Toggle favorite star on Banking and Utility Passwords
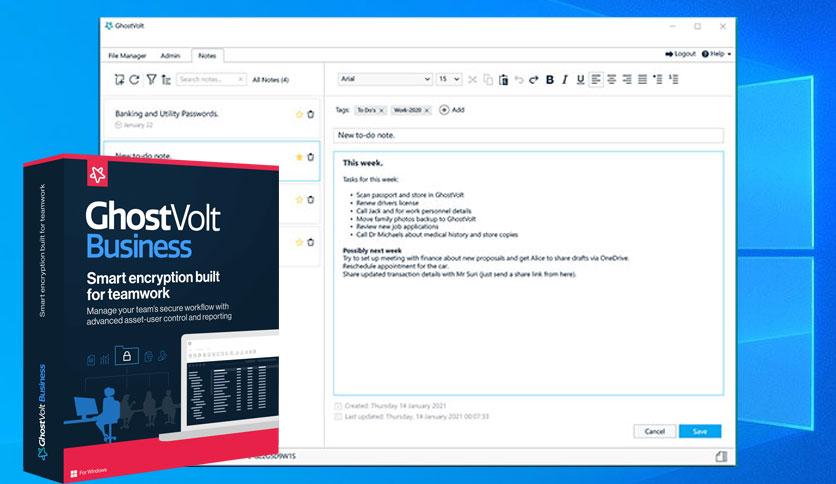This screenshot has height=484, width=836. [x=299, y=114]
